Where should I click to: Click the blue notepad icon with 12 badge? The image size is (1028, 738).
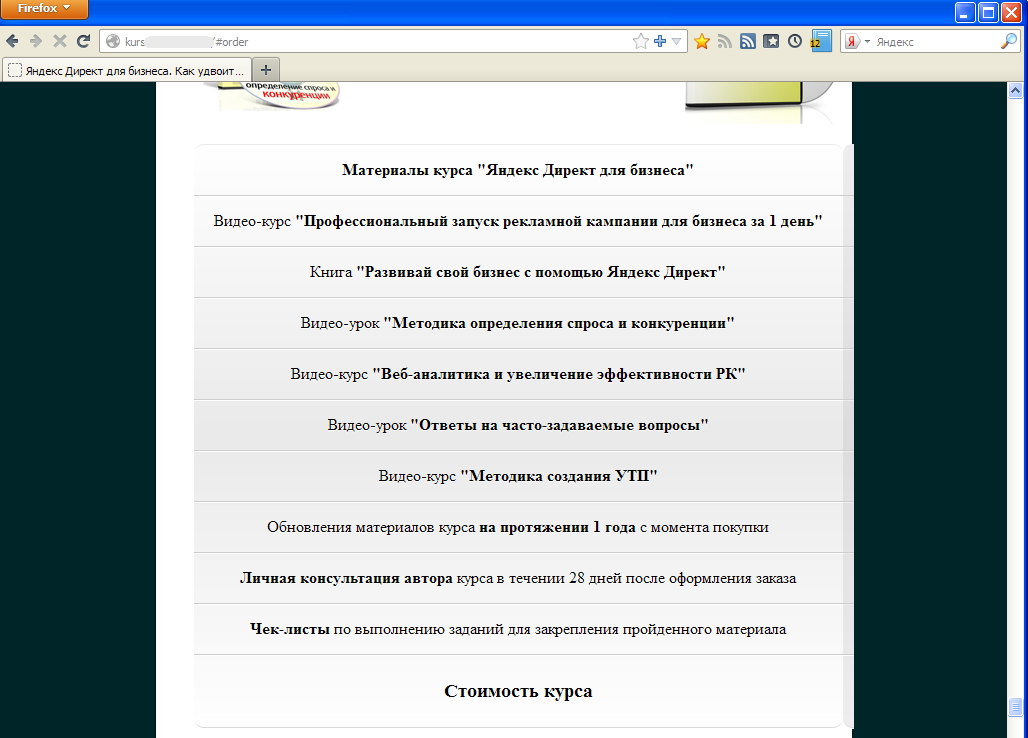click(x=821, y=41)
